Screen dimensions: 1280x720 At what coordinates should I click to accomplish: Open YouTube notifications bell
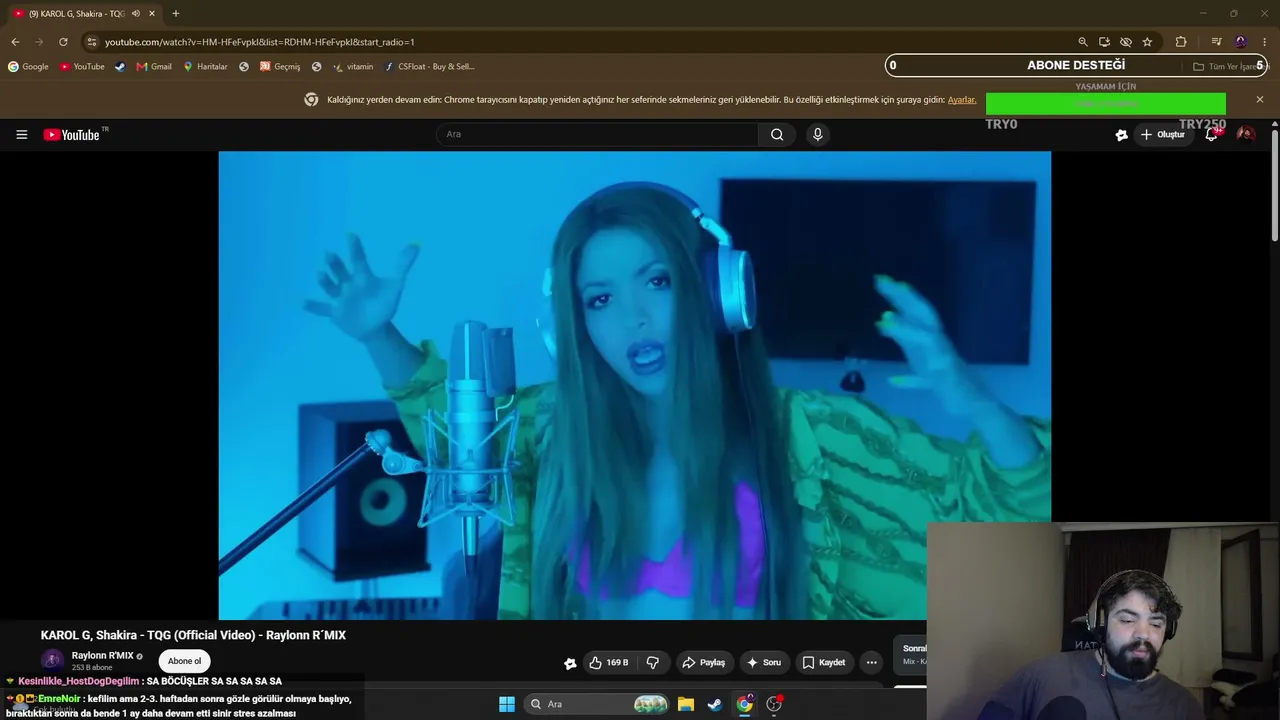coord(1211,134)
